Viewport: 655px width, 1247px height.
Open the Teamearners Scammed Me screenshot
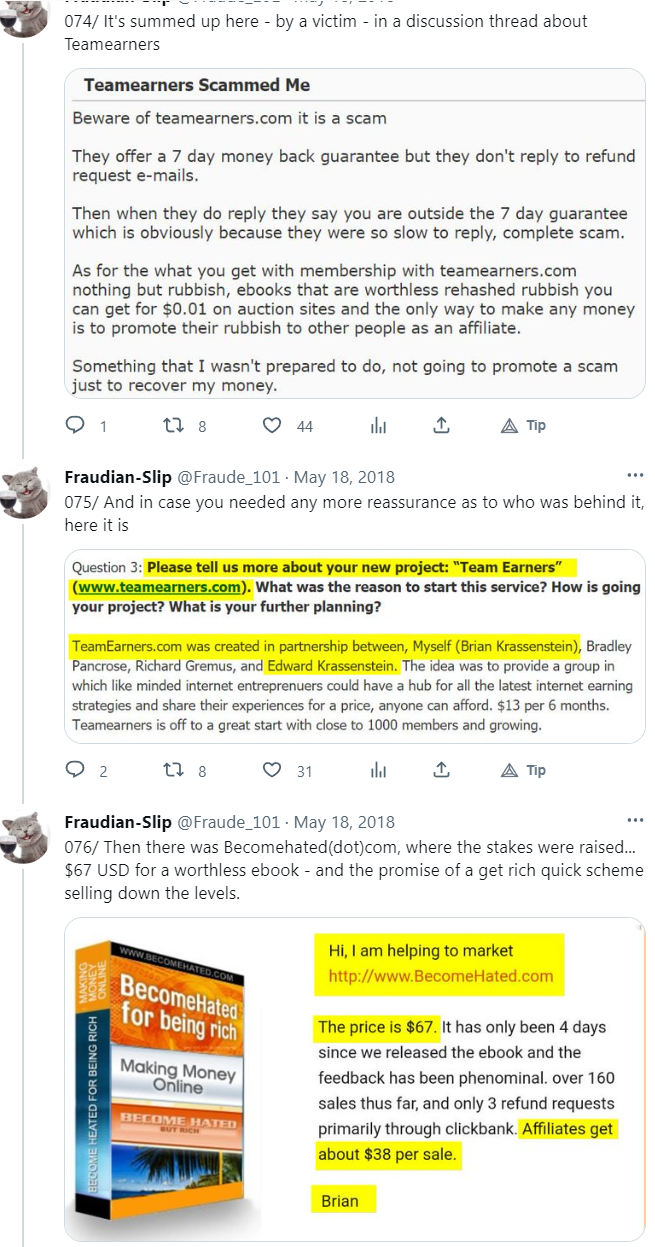[x=355, y=233]
